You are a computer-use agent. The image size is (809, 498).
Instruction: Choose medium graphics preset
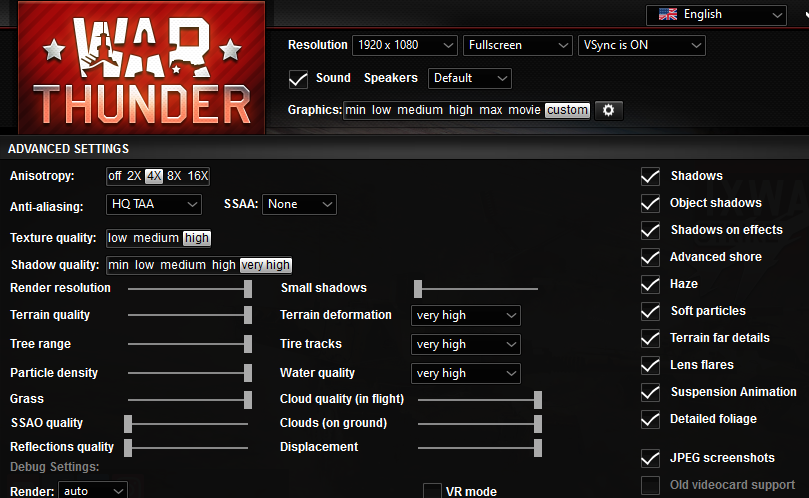pos(420,110)
